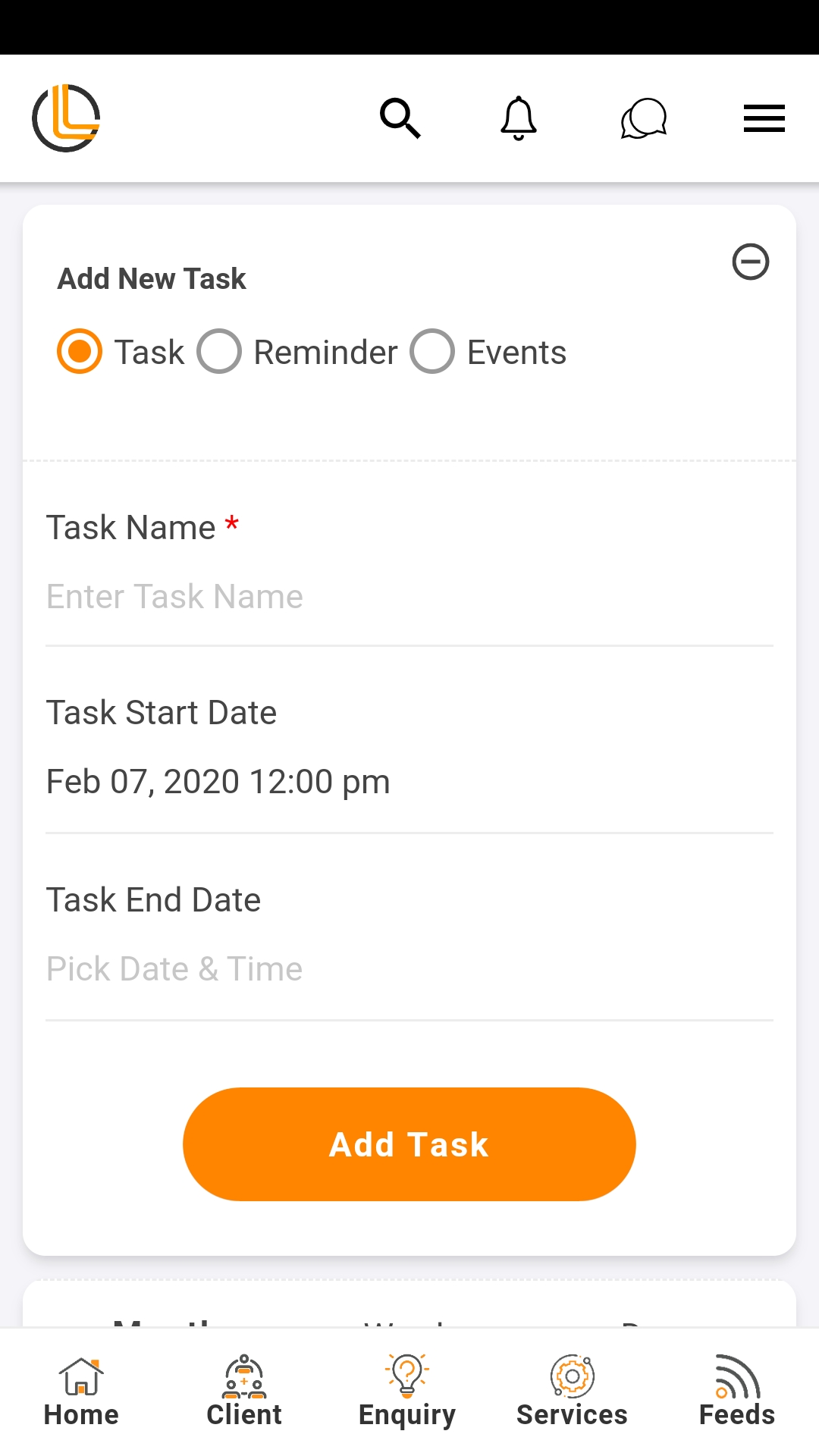The image size is (819, 1456).
Task: Open notifications bell
Action: pos(519,118)
